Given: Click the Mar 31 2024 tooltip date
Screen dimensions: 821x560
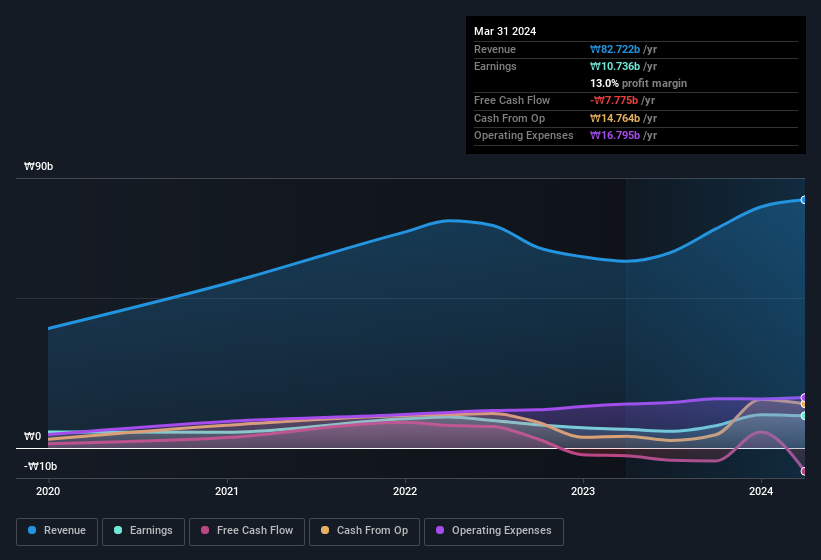Looking at the screenshot, I should coord(505,31).
